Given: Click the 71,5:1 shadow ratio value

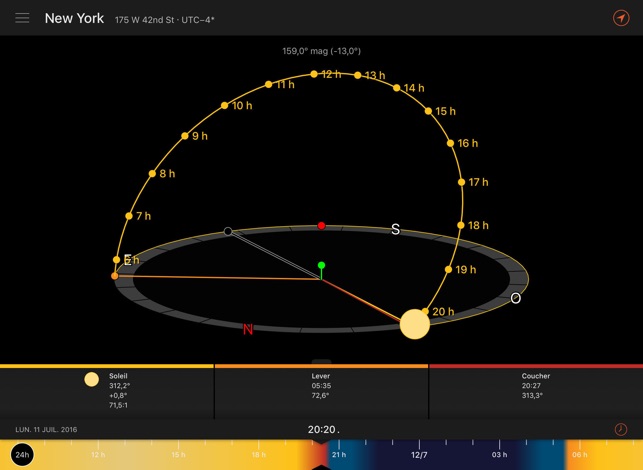Looking at the screenshot, I should (x=118, y=405).
